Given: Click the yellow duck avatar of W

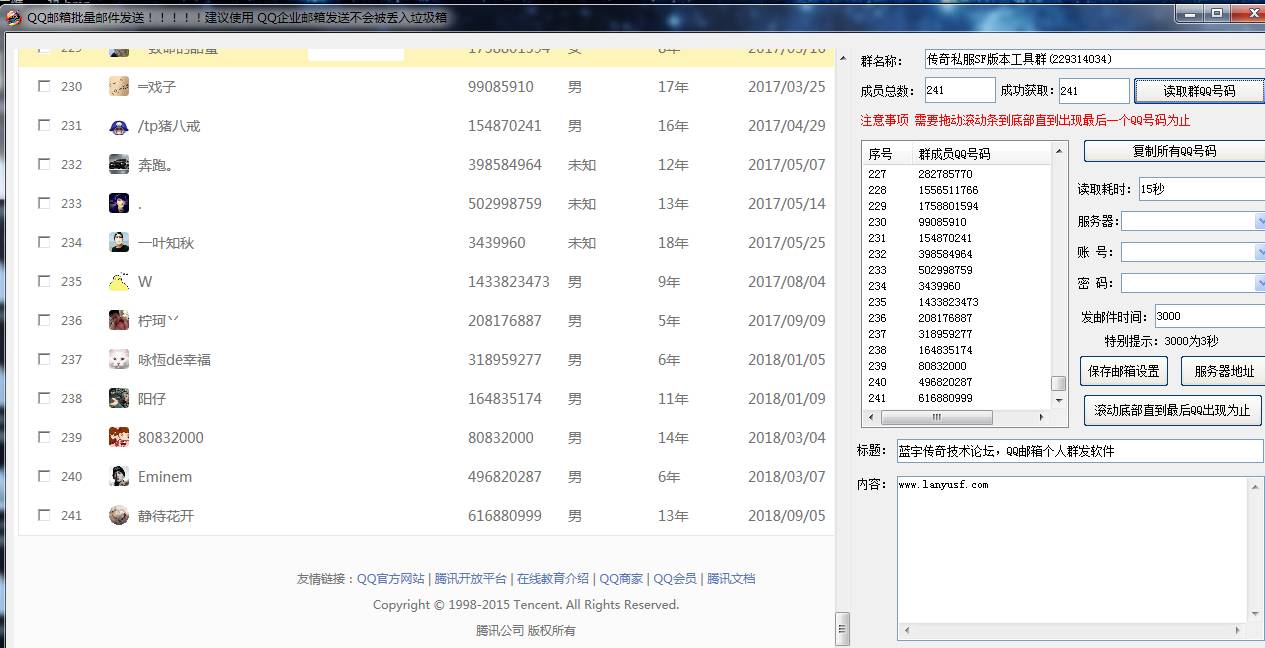Looking at the screenshot, I should point(119,282).
